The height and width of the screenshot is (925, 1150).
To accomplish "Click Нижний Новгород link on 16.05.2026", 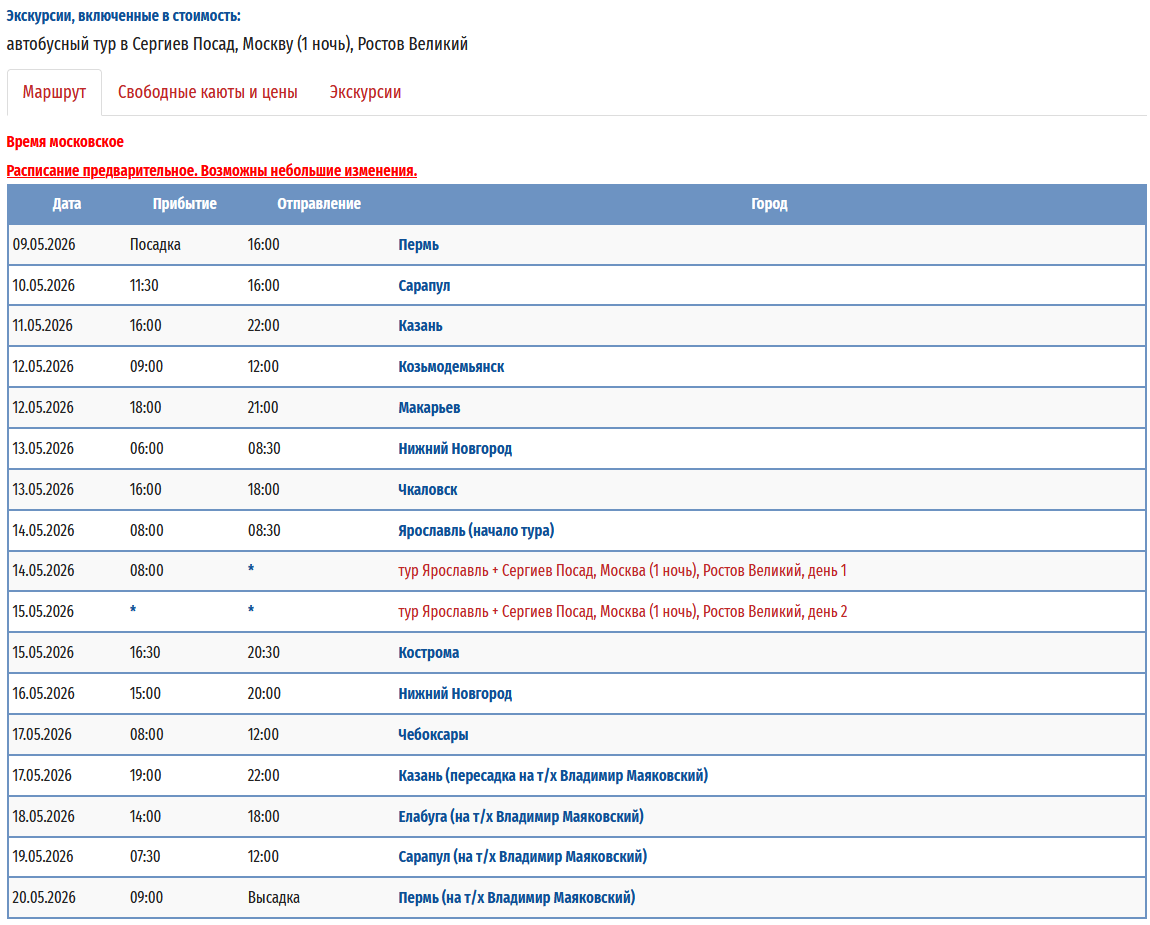I will click(455, 694).
